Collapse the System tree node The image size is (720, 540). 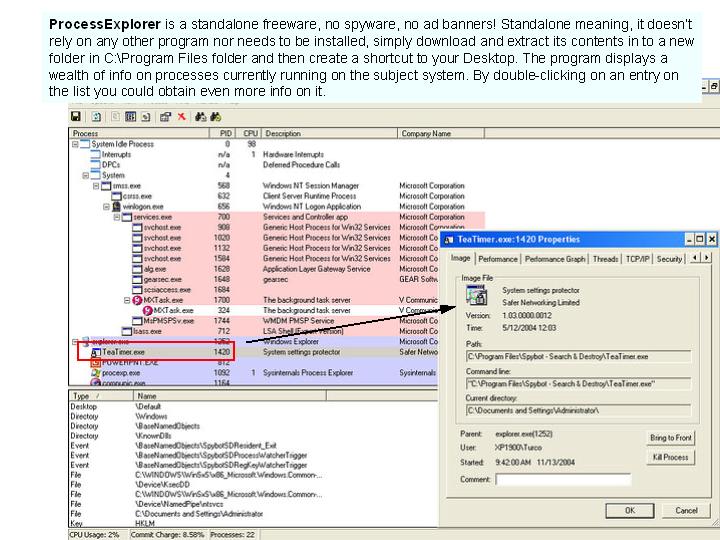click(x=85, y=175)
